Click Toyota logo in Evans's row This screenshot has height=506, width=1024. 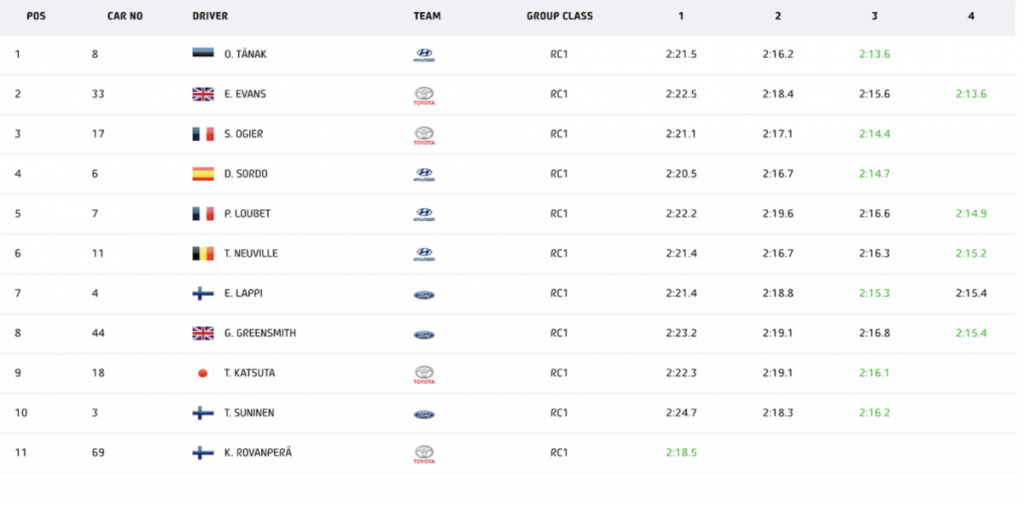tap(424, 95)
